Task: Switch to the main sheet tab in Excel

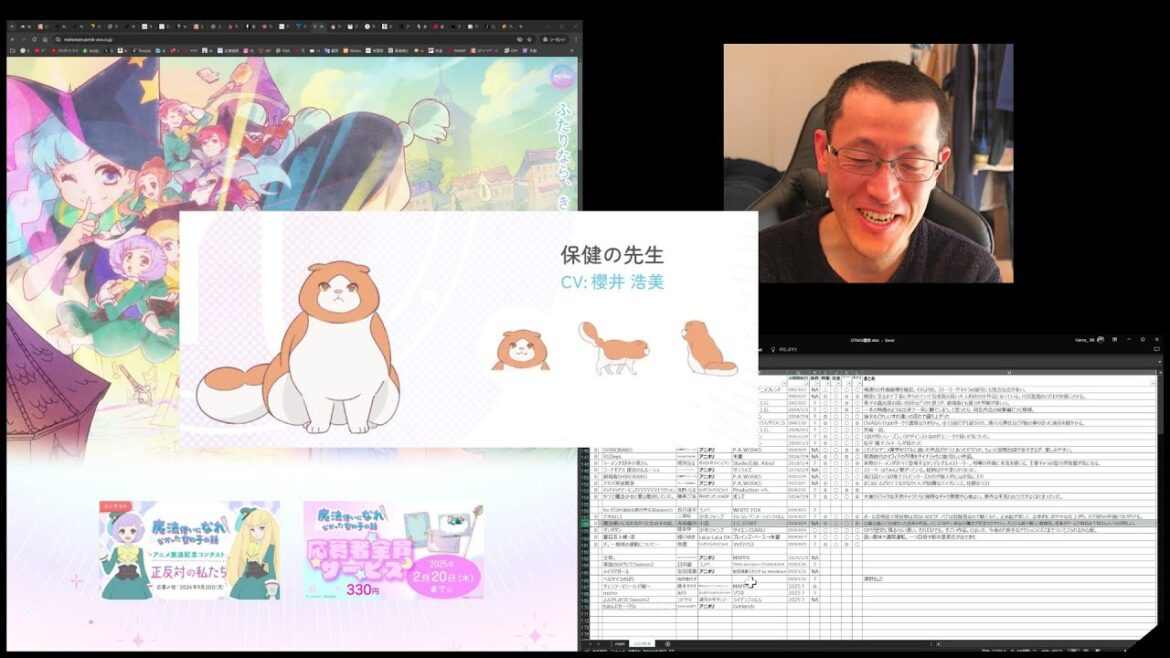Action: [x=620, y=643]
